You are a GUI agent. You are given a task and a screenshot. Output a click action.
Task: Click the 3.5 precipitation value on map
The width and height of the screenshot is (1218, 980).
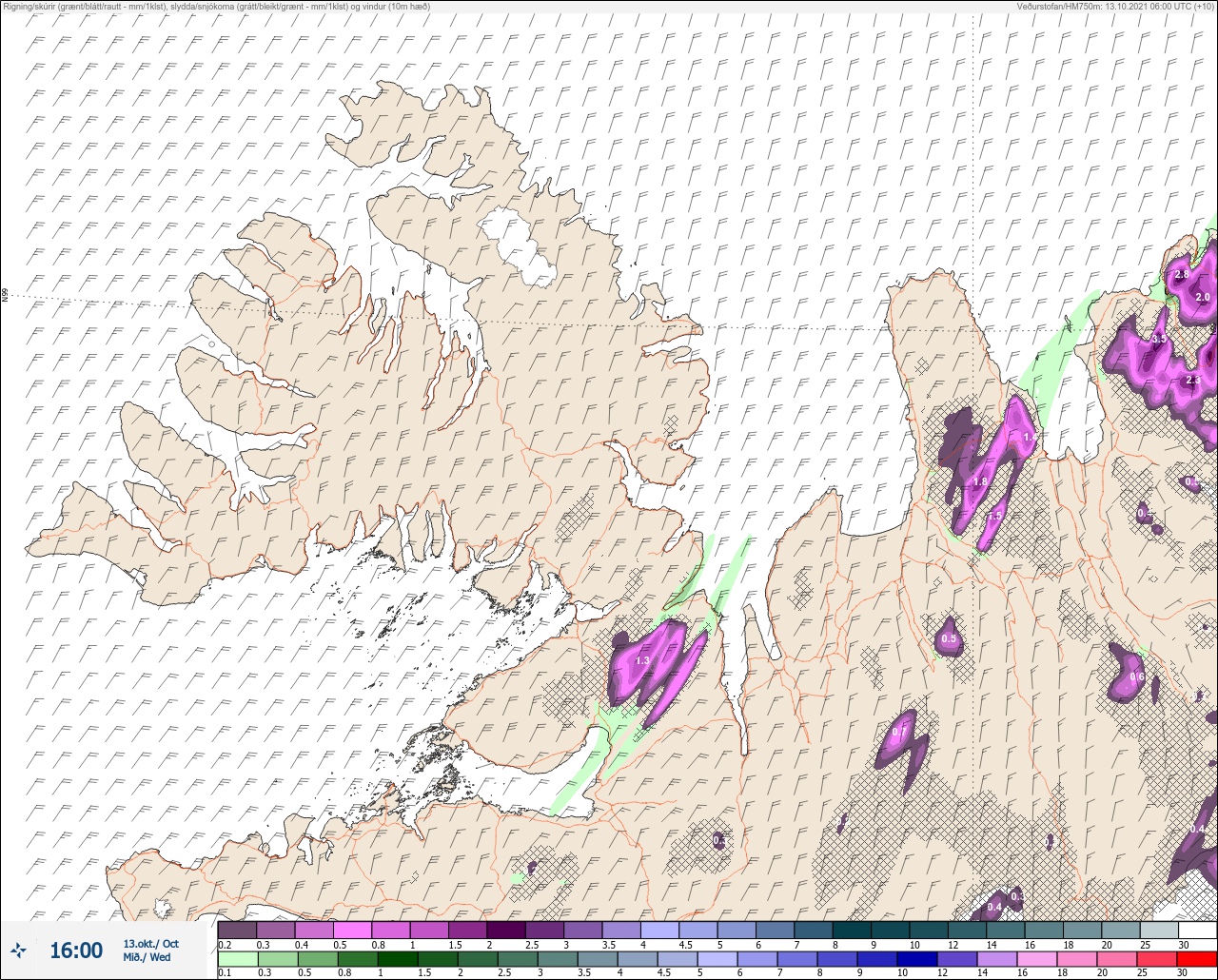click(x=1159, y=339)
